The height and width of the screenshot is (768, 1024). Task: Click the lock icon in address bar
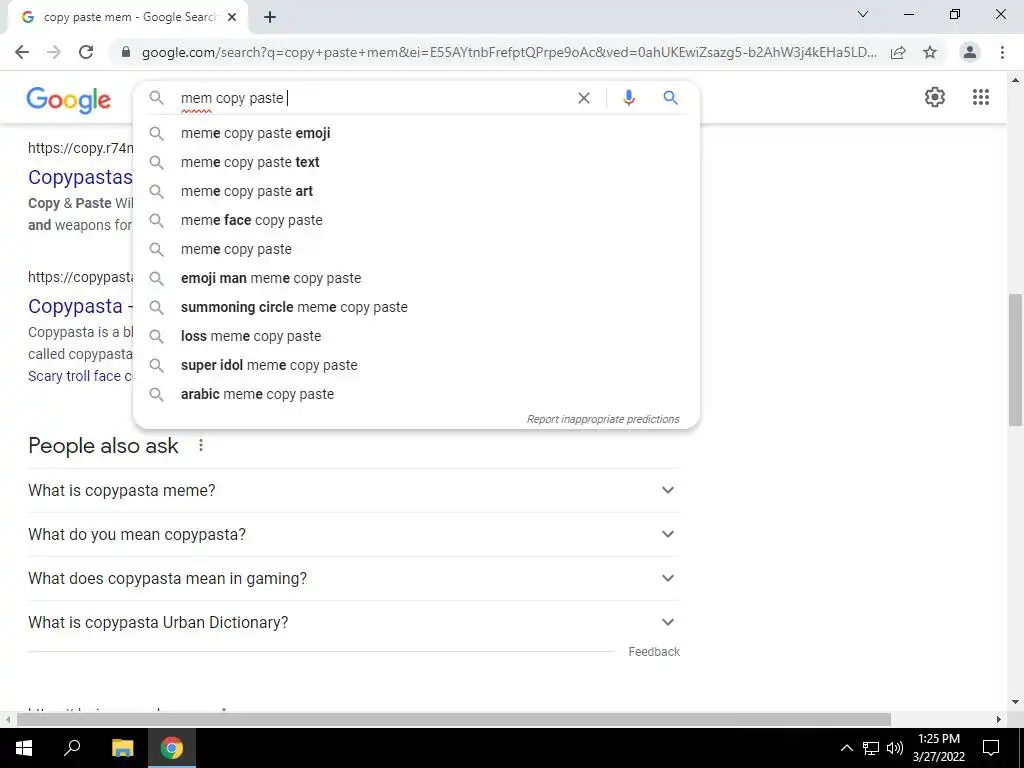pos(126,52)
